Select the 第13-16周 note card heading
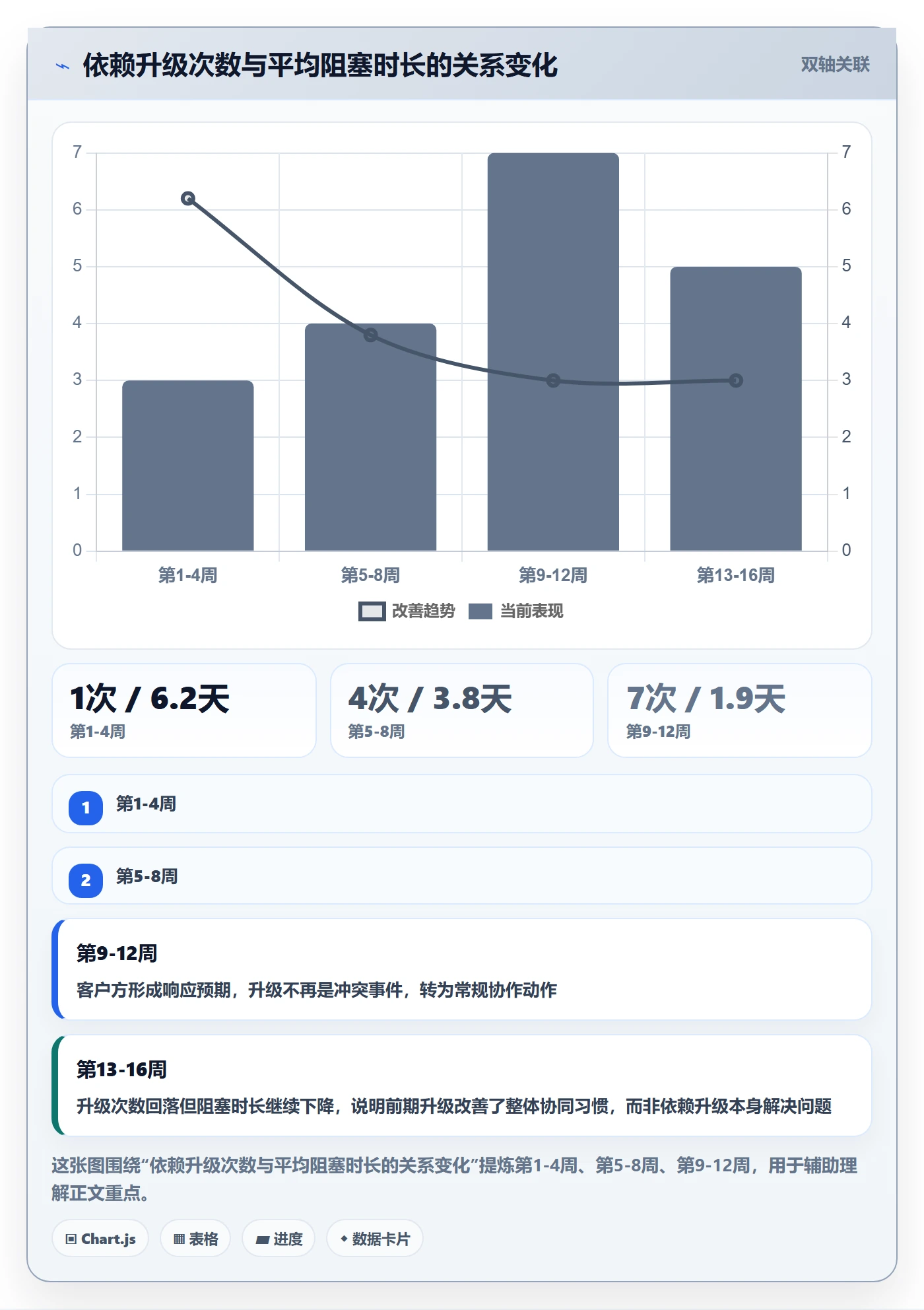 tap(121, 1070)
